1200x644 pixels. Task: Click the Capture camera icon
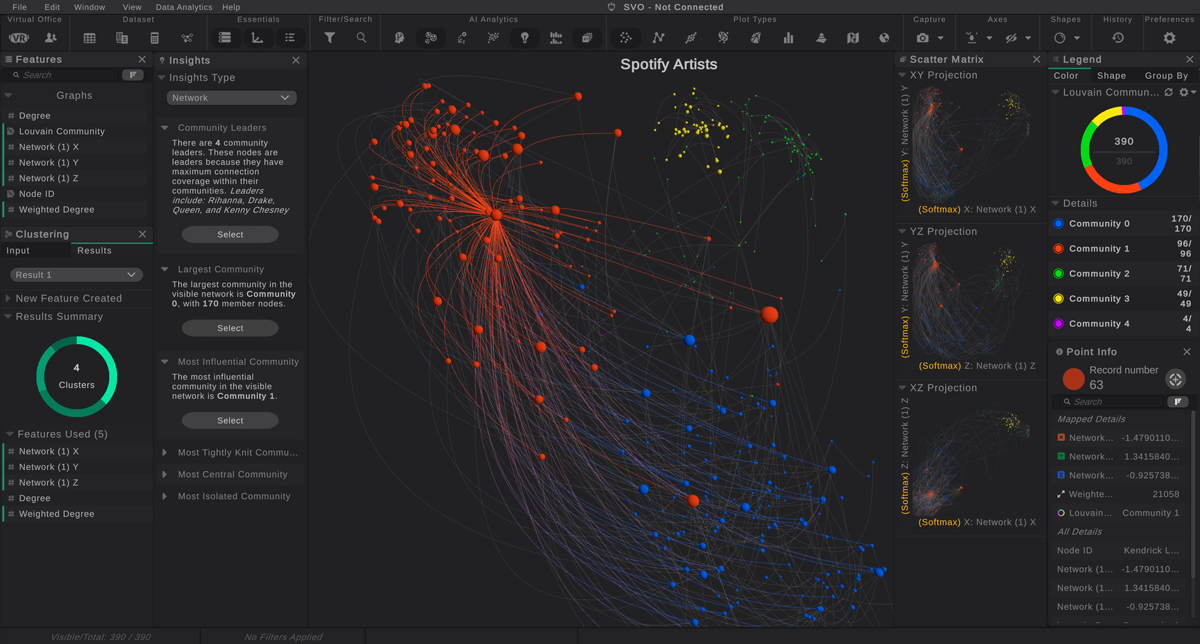922,38
